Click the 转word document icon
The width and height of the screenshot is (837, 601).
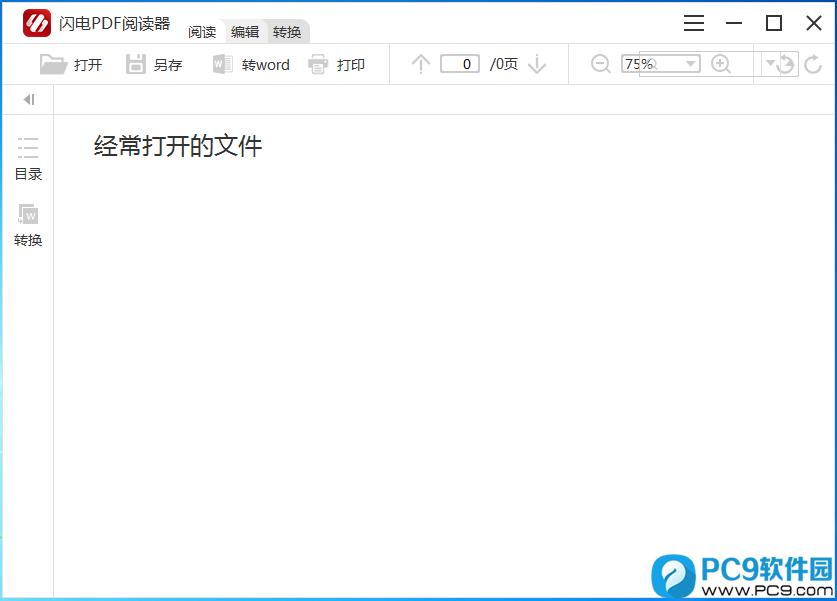pyautogui.click(x=222, y=64)
